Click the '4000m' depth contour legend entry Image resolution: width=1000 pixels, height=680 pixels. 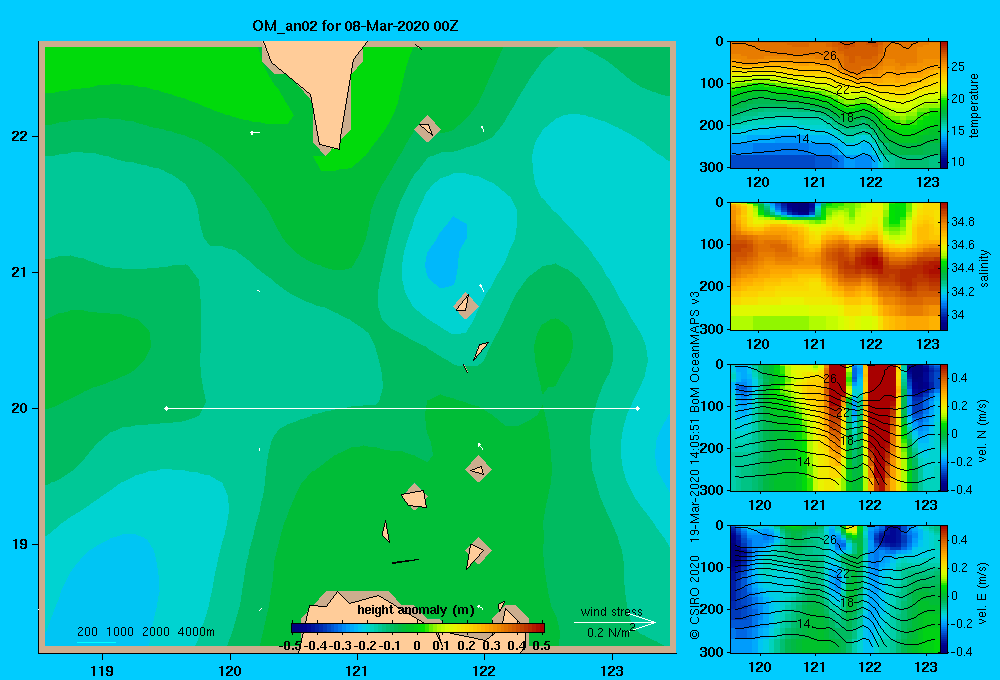(x=196, y=632)
